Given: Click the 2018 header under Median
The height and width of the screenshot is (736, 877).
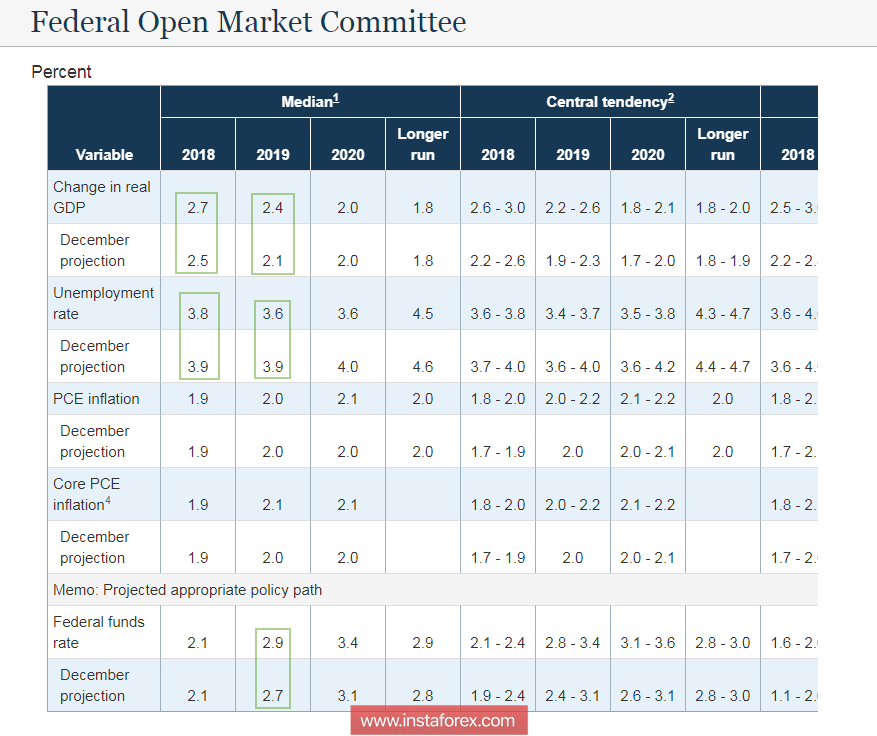Looking at the screenshot, I should [197, 155].
